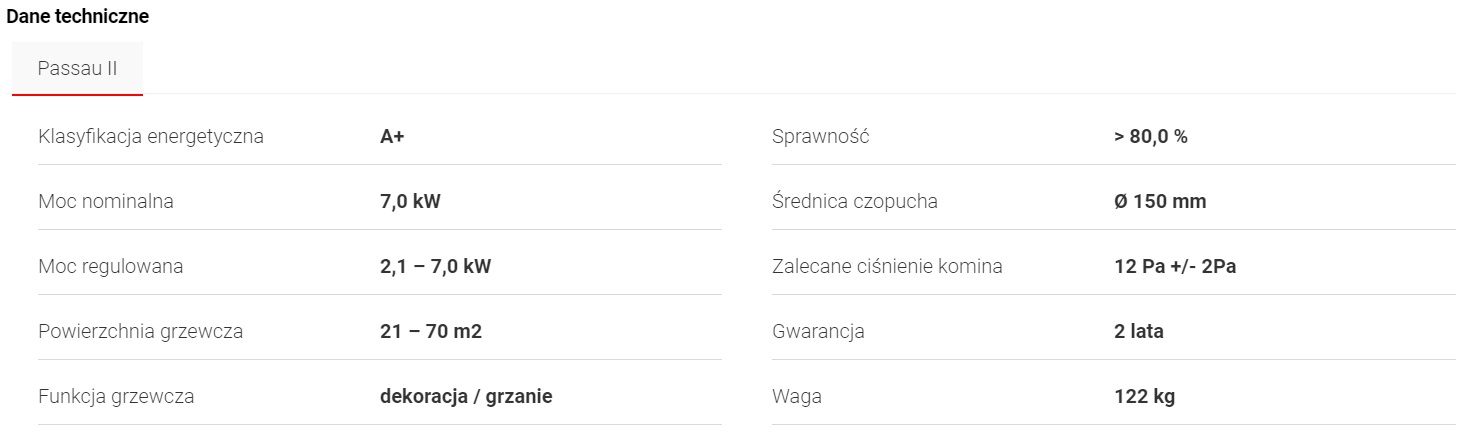1471x433 pixels.
Task: Select the Funkcja grzewcza label
Action: coord(116,397)
